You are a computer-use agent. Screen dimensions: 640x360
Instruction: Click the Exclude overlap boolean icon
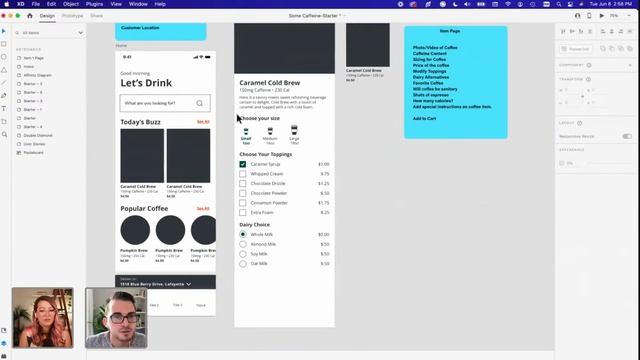tap(630, 49)
